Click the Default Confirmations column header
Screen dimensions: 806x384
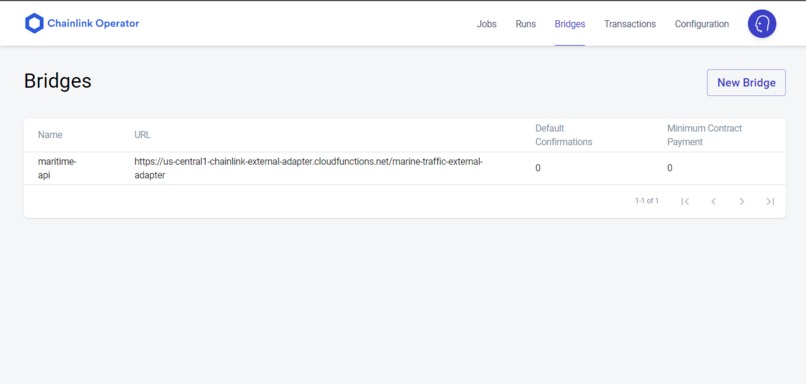[563, 135]
